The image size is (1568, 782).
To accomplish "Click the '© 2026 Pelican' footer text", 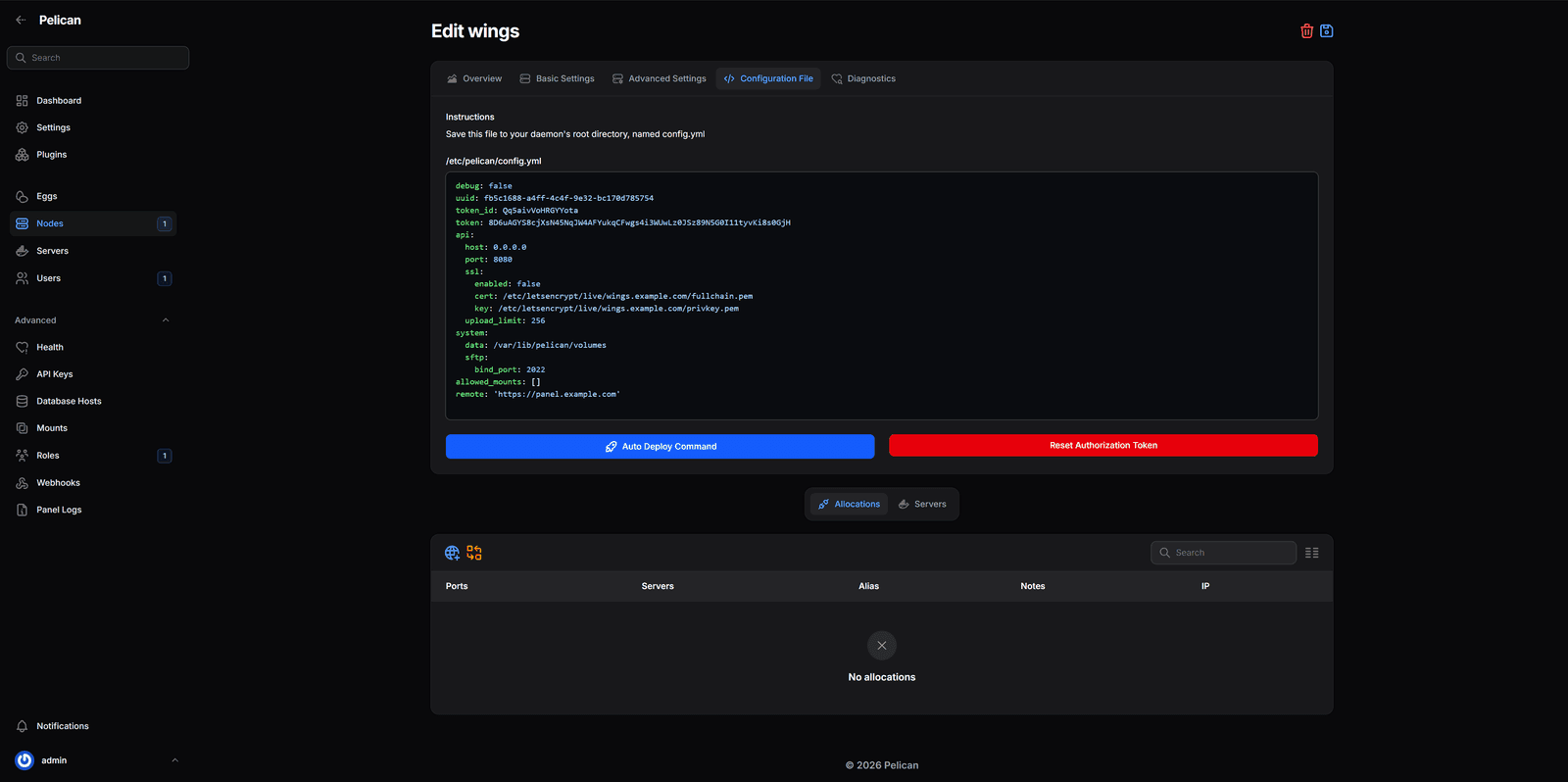I will point(882,765).
